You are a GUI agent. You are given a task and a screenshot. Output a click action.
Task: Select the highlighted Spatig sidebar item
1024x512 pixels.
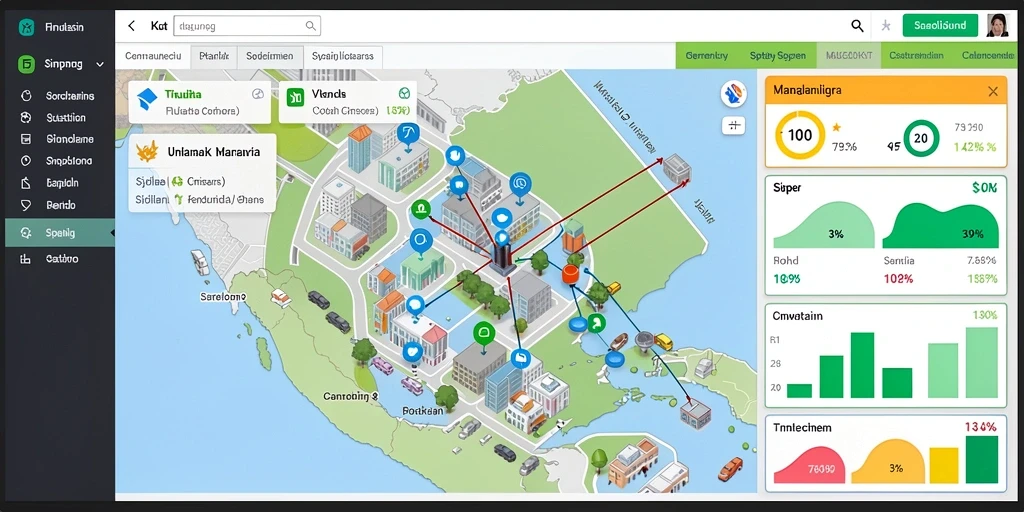(60, 232)
